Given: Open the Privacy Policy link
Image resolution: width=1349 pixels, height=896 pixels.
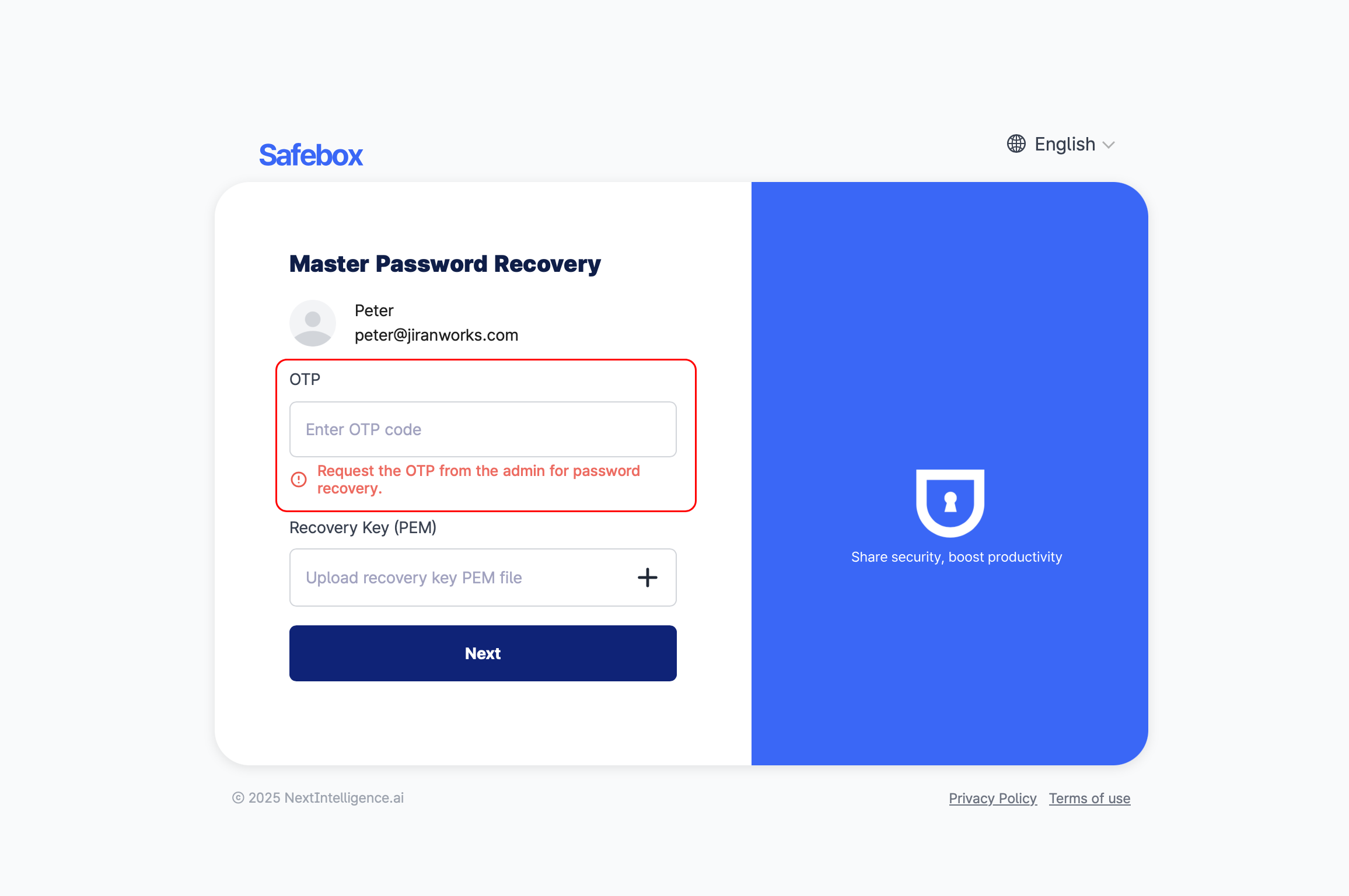Looking at the screenshot, I should 992,798.
